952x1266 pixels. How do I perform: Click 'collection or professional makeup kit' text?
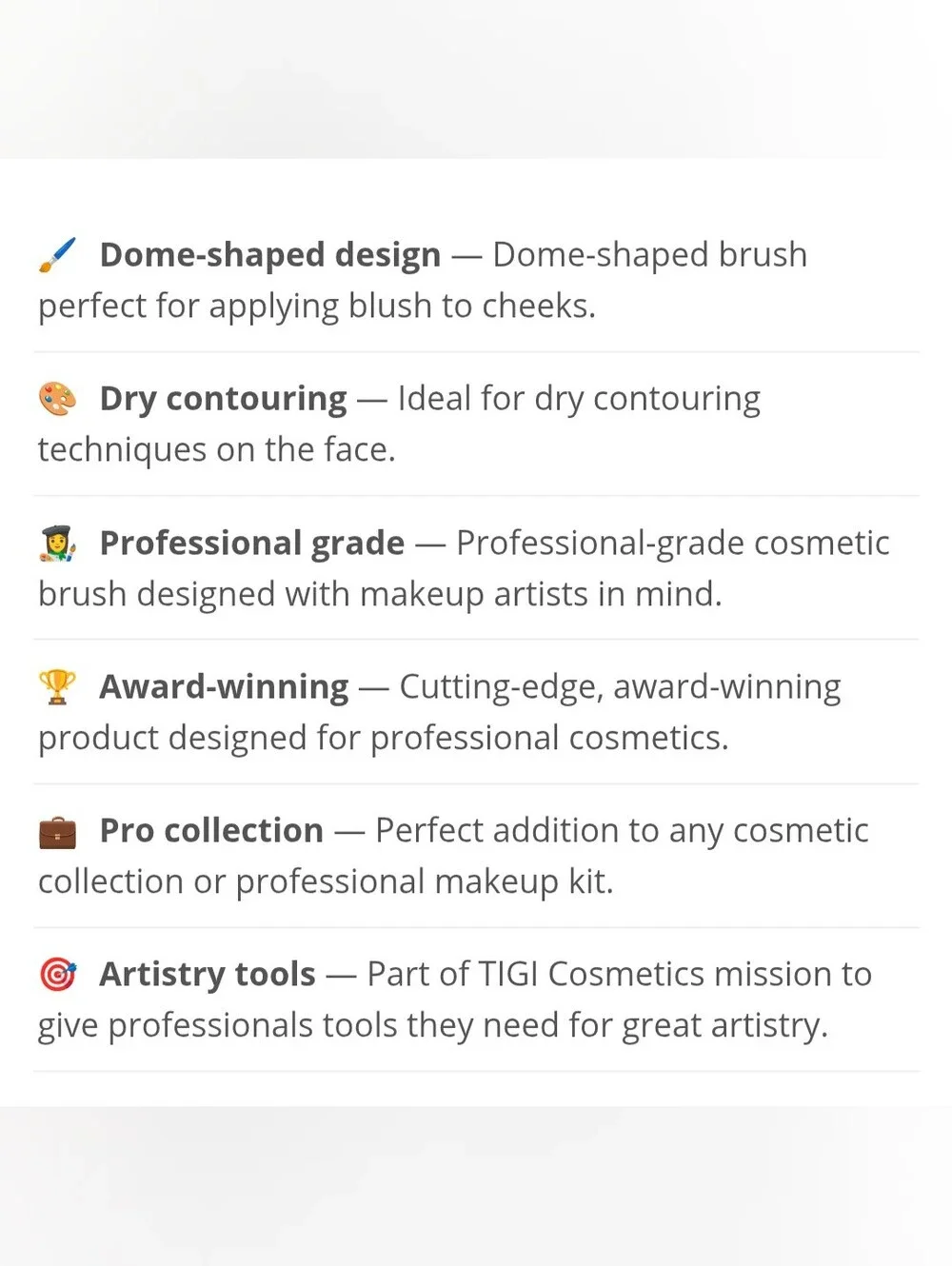click(326, 881)
